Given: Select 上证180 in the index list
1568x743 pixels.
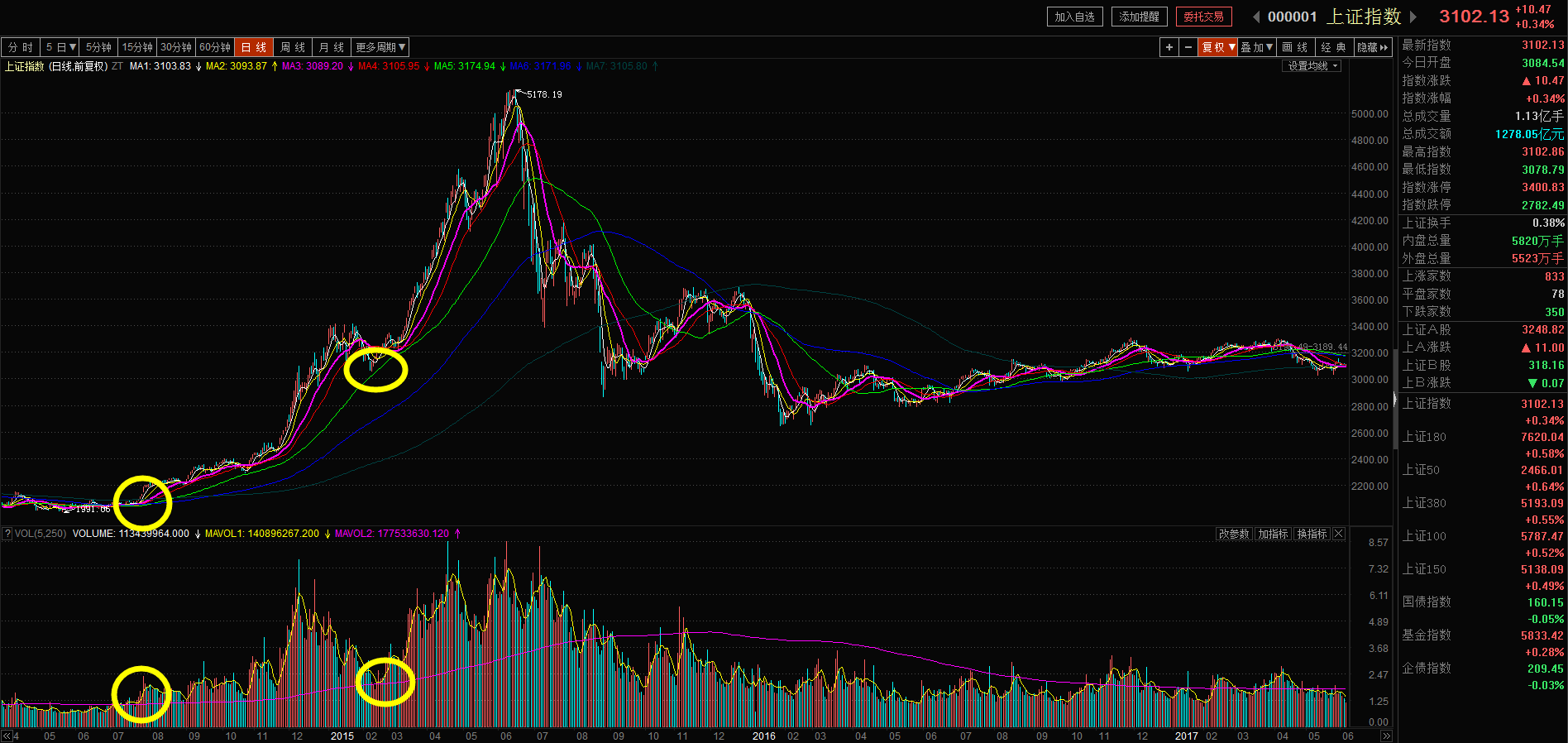Looking at the screenshot, I should point(1424,437).
